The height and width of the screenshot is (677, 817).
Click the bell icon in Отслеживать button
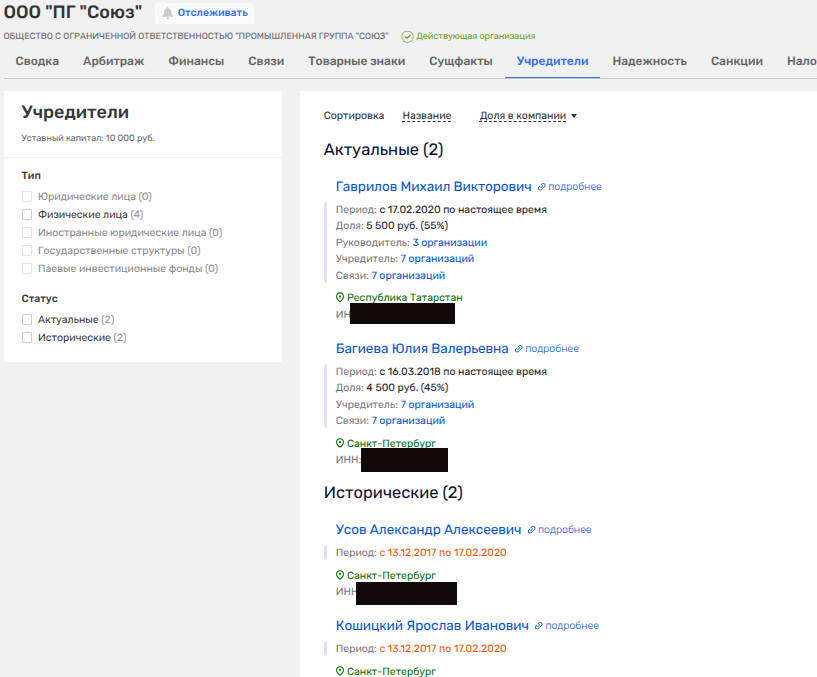click(x=168, y=13)
